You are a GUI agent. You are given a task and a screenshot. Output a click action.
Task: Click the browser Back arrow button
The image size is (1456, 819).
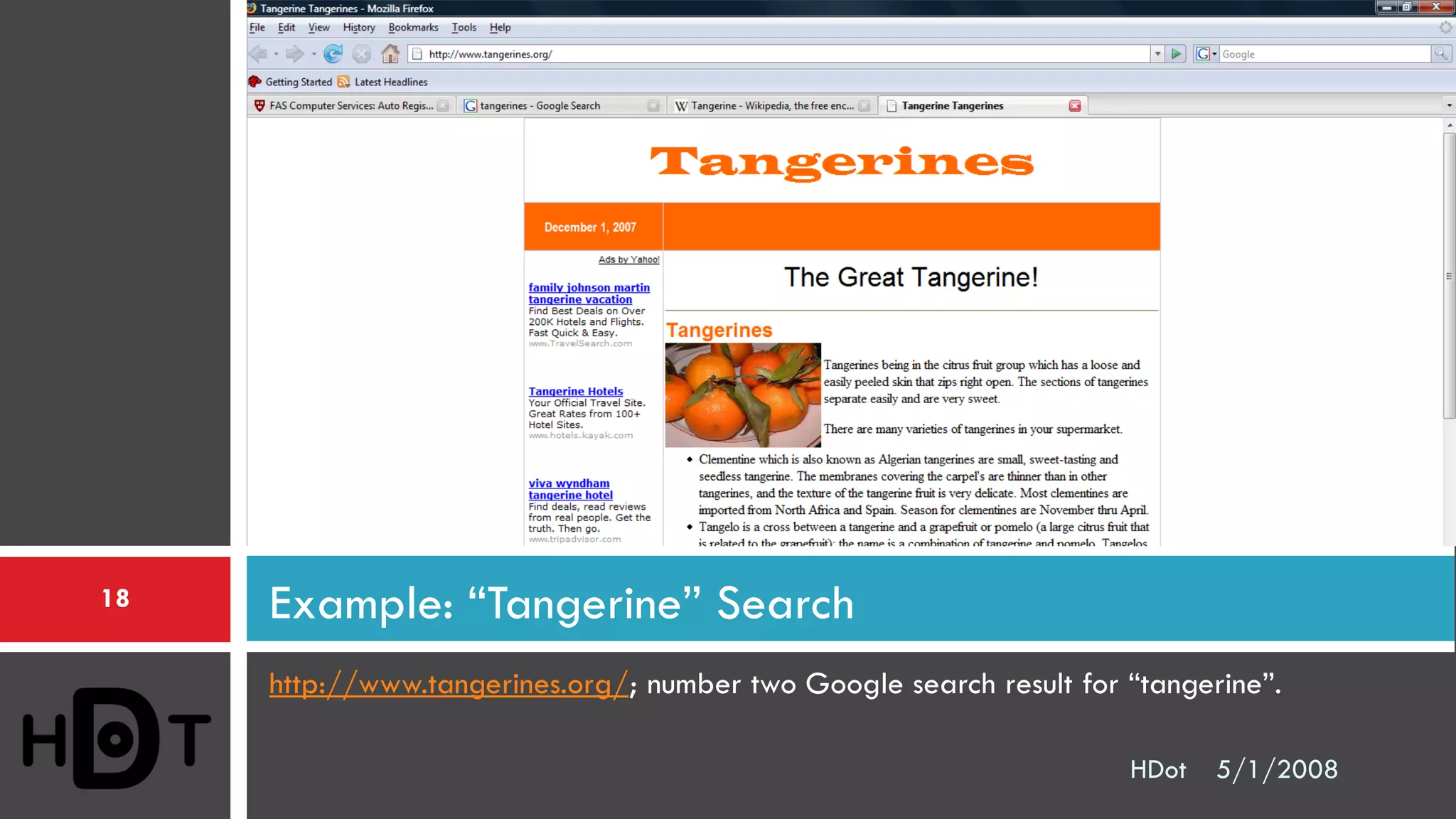coord(258,54)
